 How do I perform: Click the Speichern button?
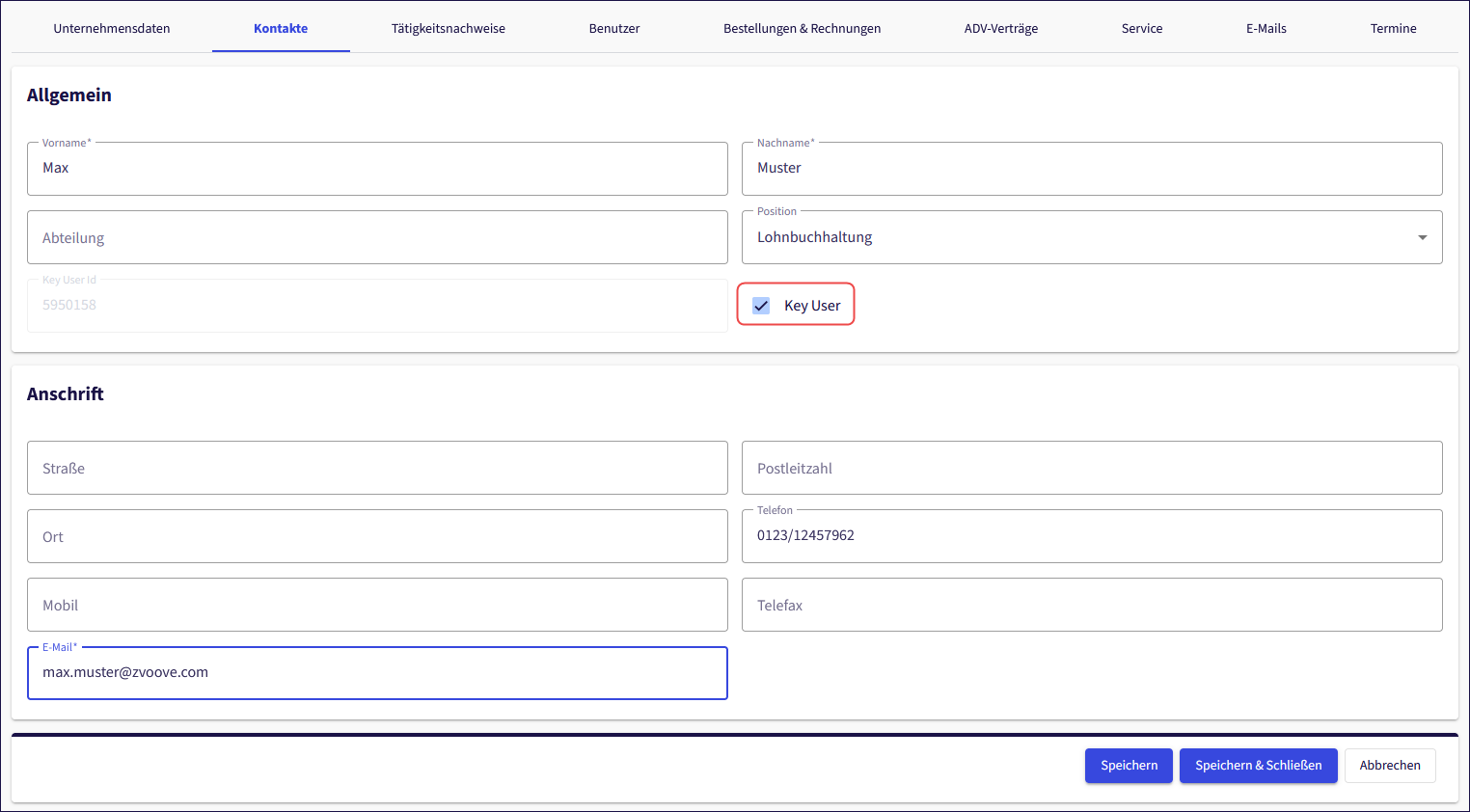tap(1129, 766)
